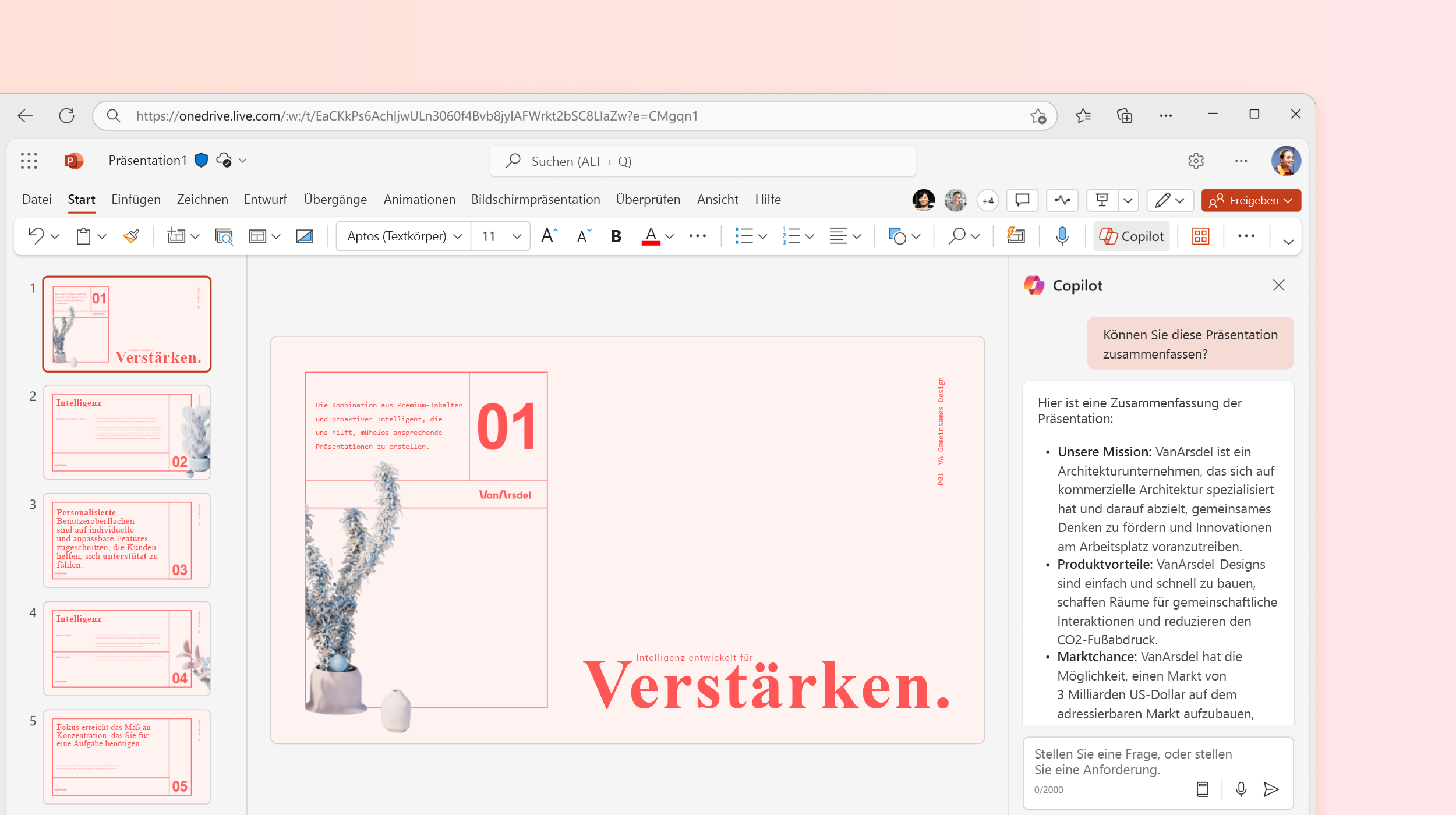Expand the font size dropdown
The image size is (1456, 815).
pos(517,236)
